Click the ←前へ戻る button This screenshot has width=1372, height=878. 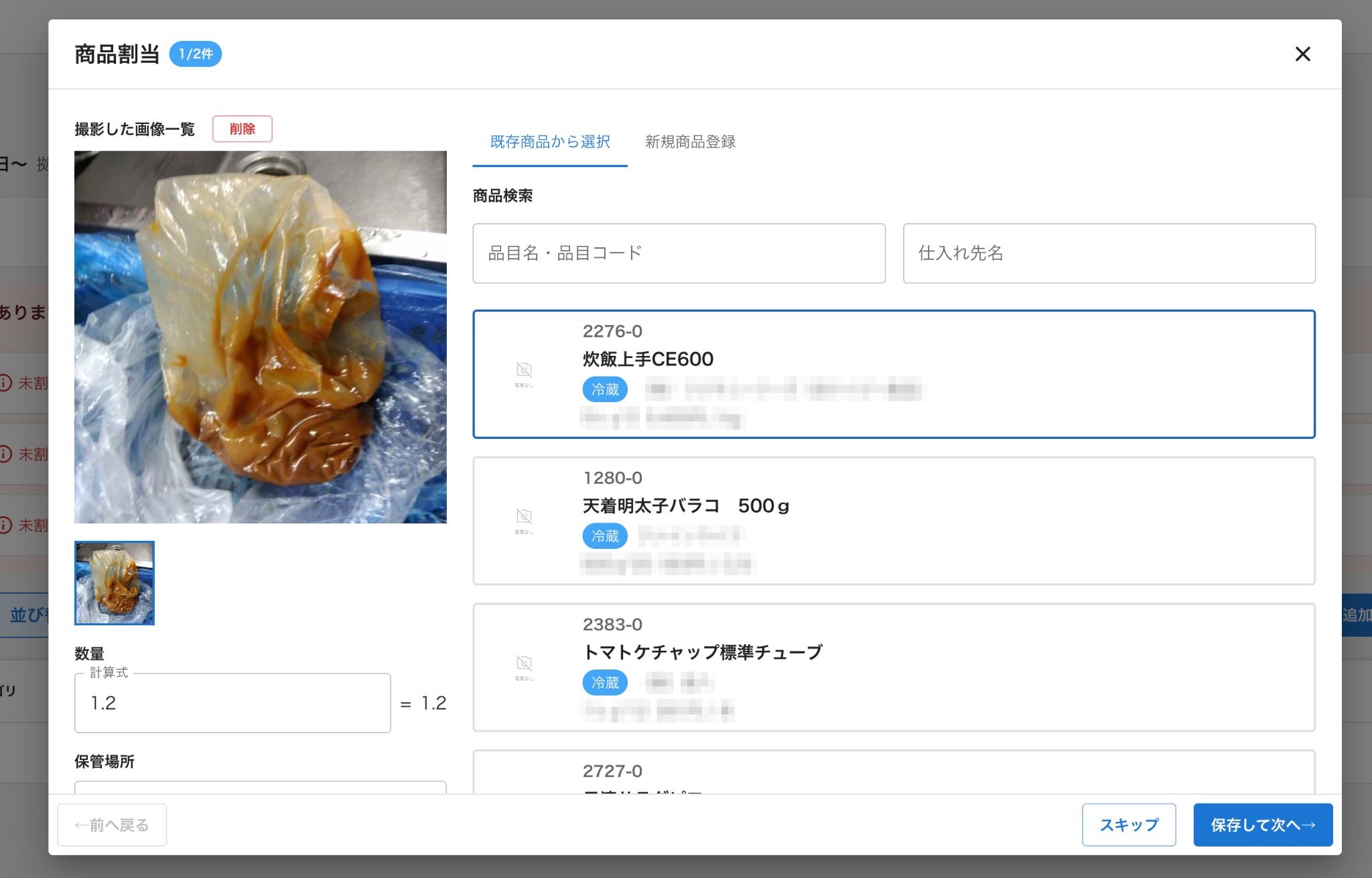click(x=112, y=825)
